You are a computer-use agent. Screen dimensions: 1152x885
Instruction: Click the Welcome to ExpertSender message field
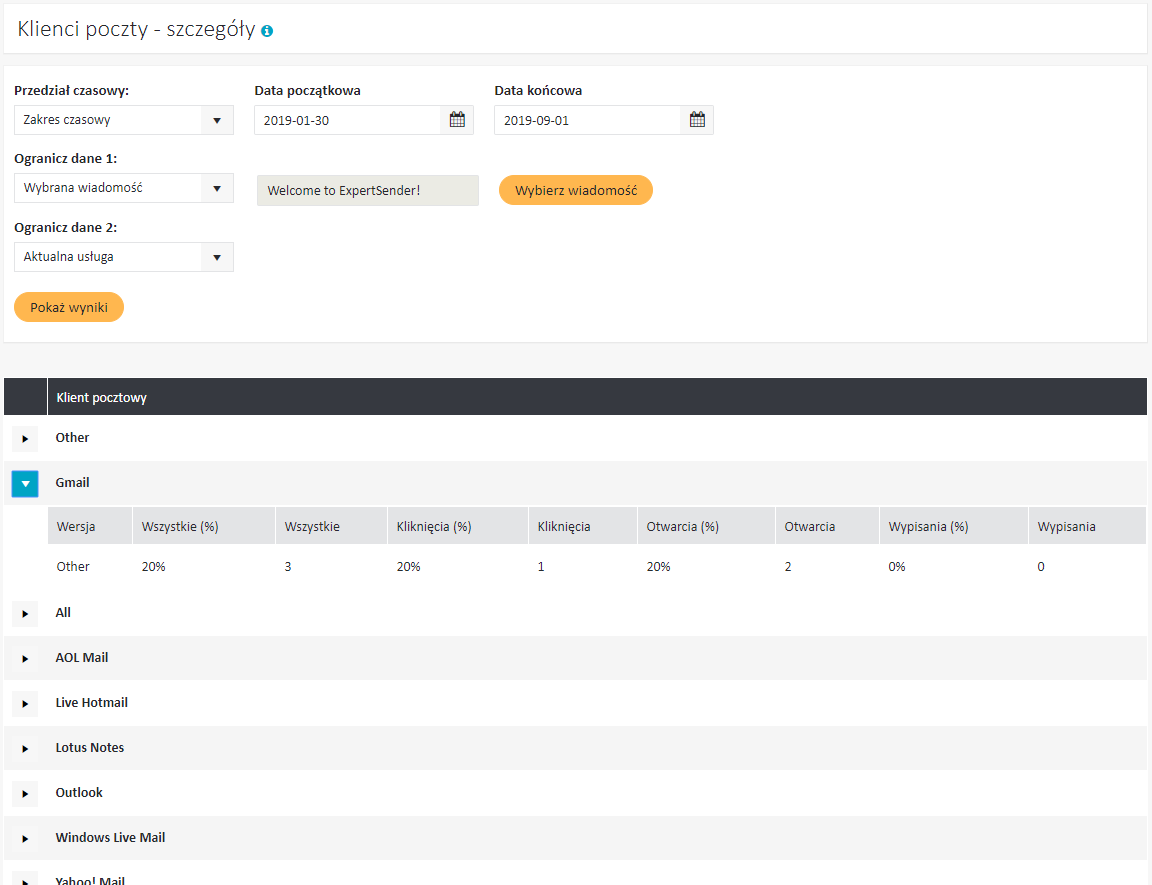pyautogui.click(x=367, y=191)
